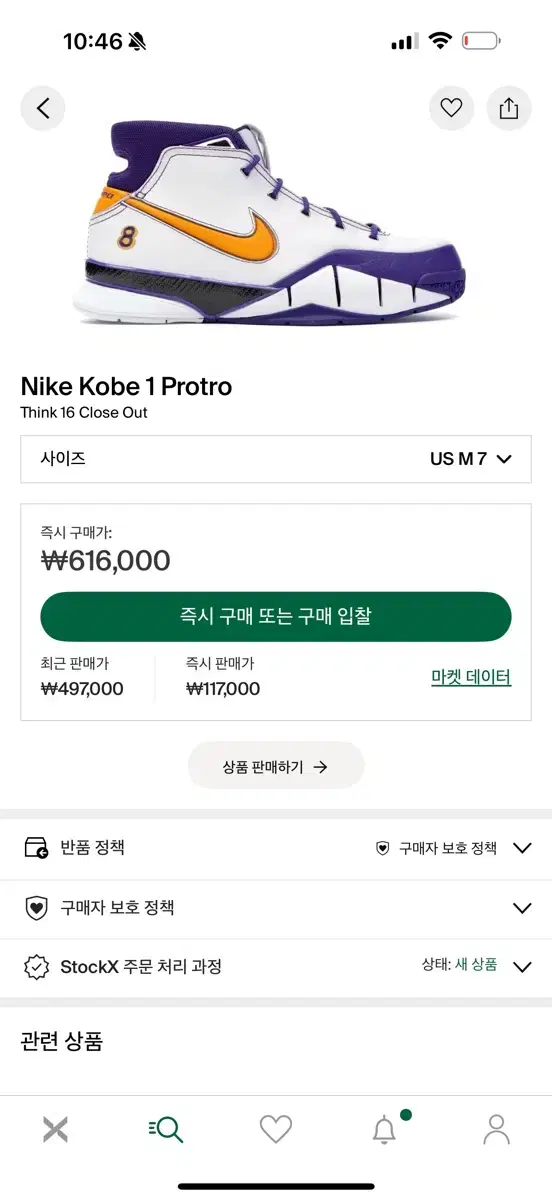Open favorites heart tab in bottom bar

click(x=276, y=1130)
